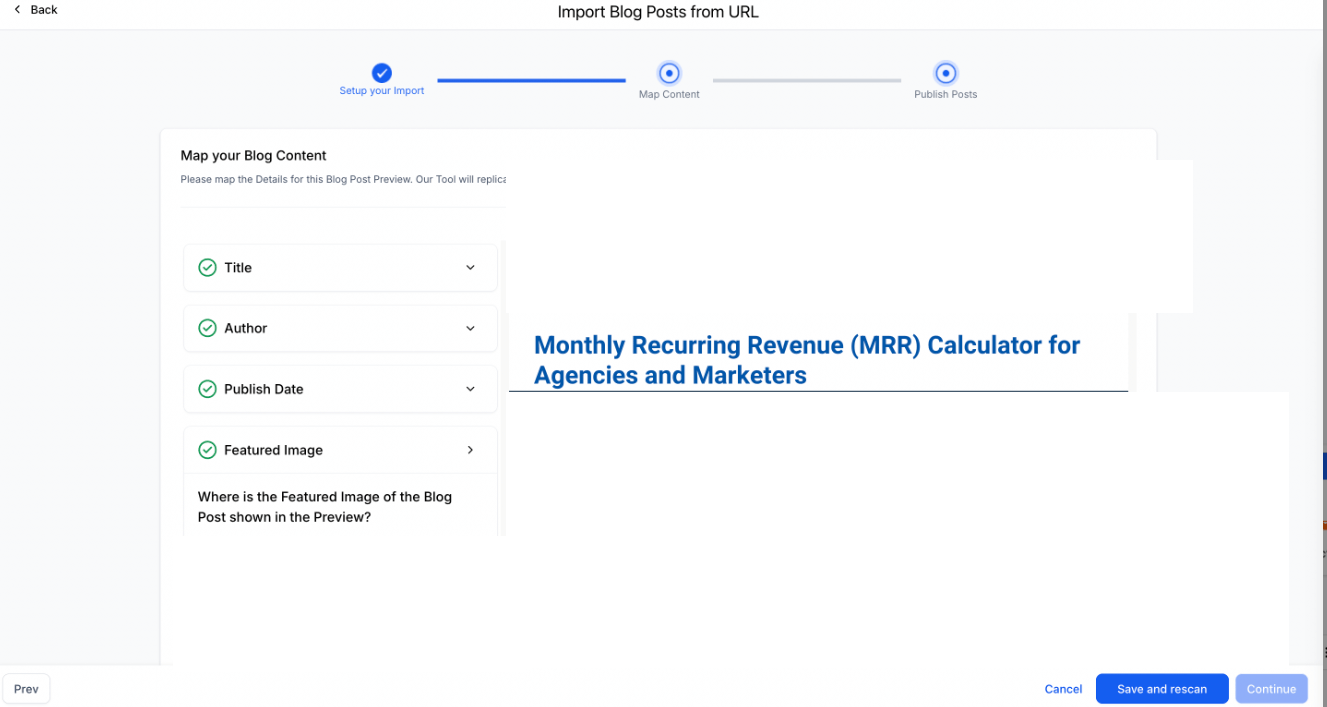Viewport: 1327px width, 707px height.
Task: Click the green check icon beside Title
Action: (207, 268)
